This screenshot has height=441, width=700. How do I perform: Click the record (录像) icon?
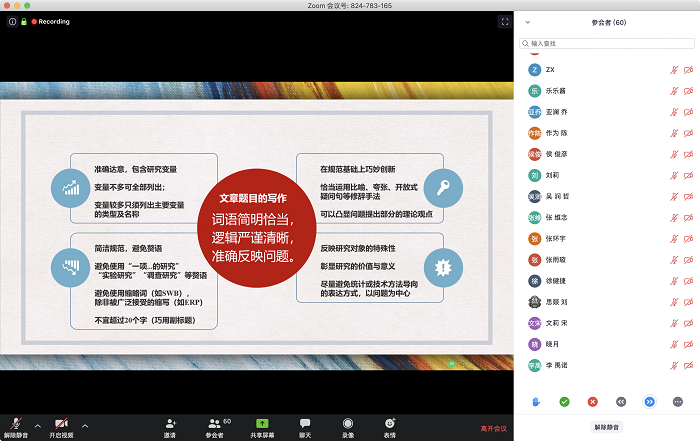(x=348, y=426)
